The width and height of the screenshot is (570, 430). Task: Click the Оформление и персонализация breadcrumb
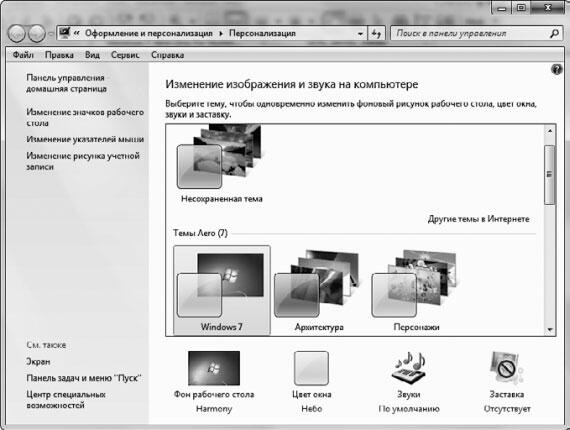[x=149, y=33]
